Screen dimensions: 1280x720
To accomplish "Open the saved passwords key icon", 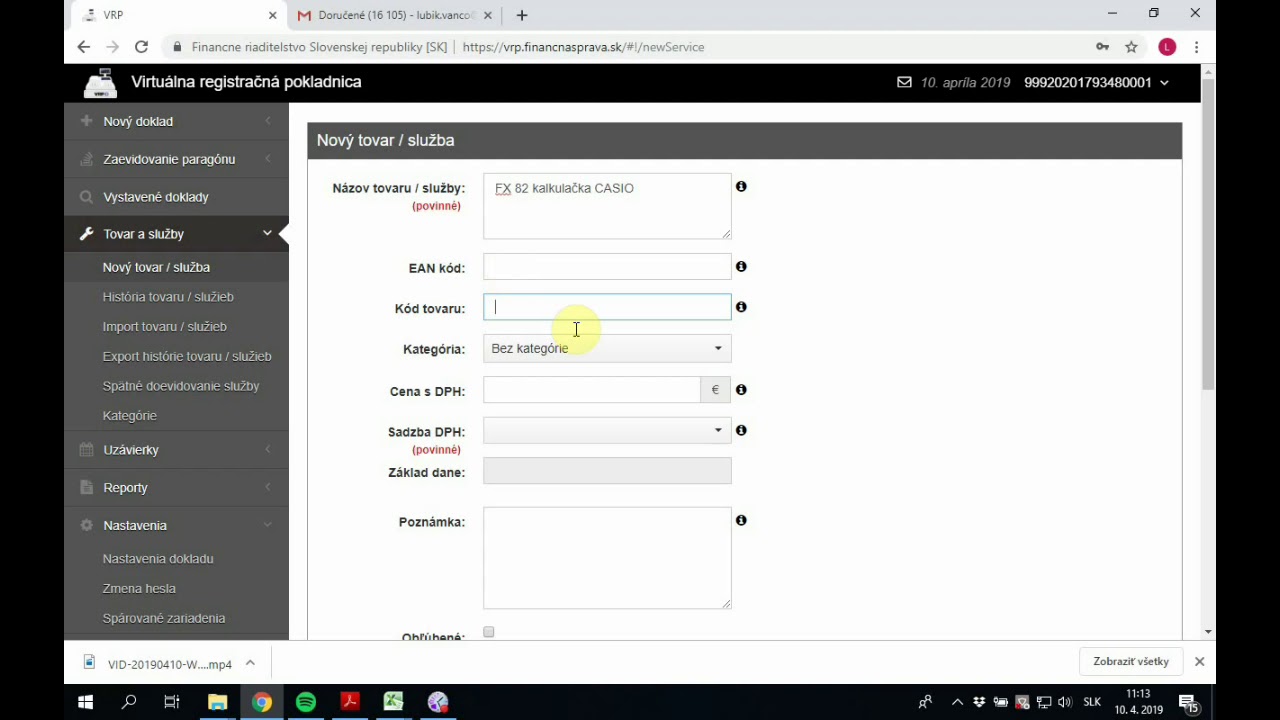I will 1102,47.
